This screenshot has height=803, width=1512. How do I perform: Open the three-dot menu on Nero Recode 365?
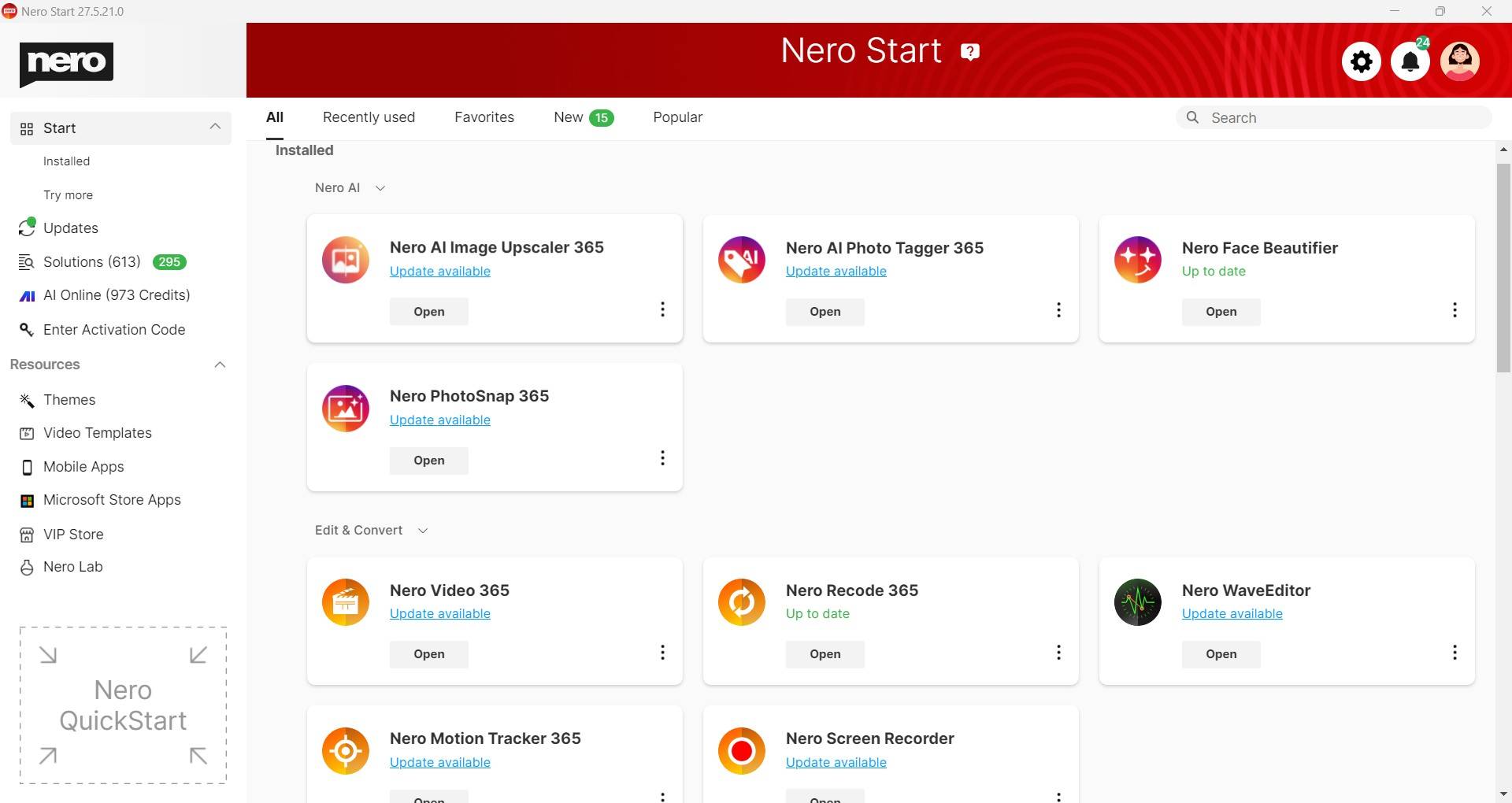click(x=1058, y=652)
